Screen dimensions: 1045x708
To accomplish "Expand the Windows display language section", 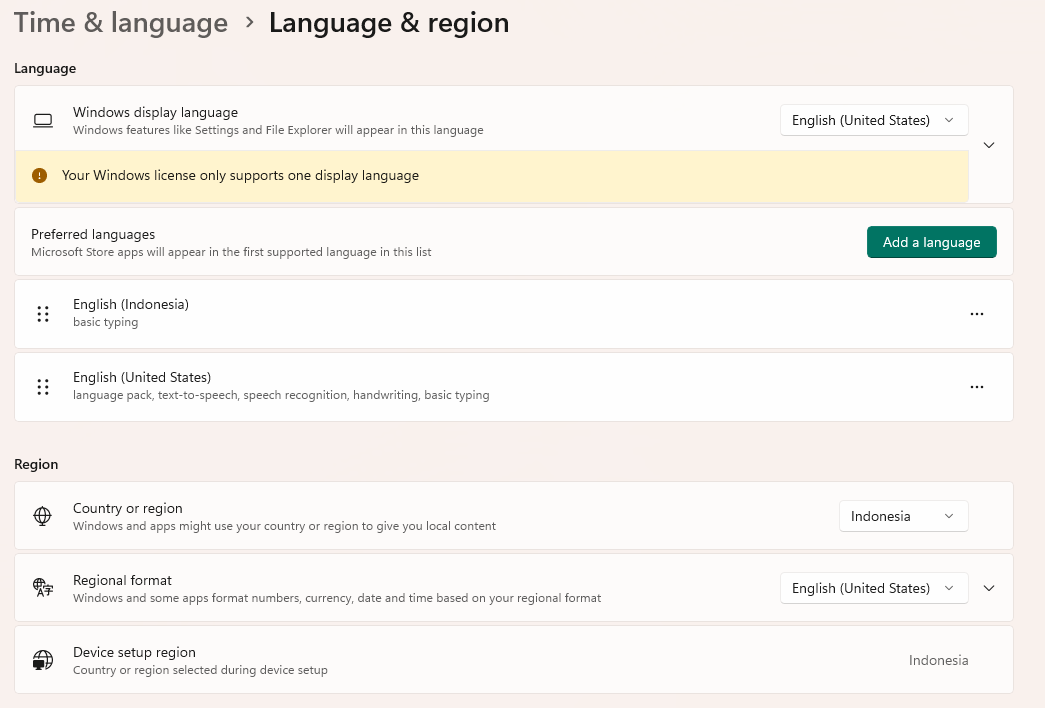I will click(x=989, y=145).
